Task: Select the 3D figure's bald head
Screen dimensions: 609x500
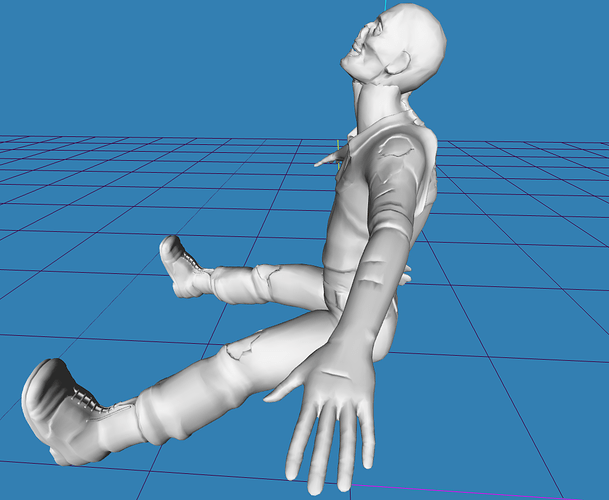Action: [x=394, y=45]
